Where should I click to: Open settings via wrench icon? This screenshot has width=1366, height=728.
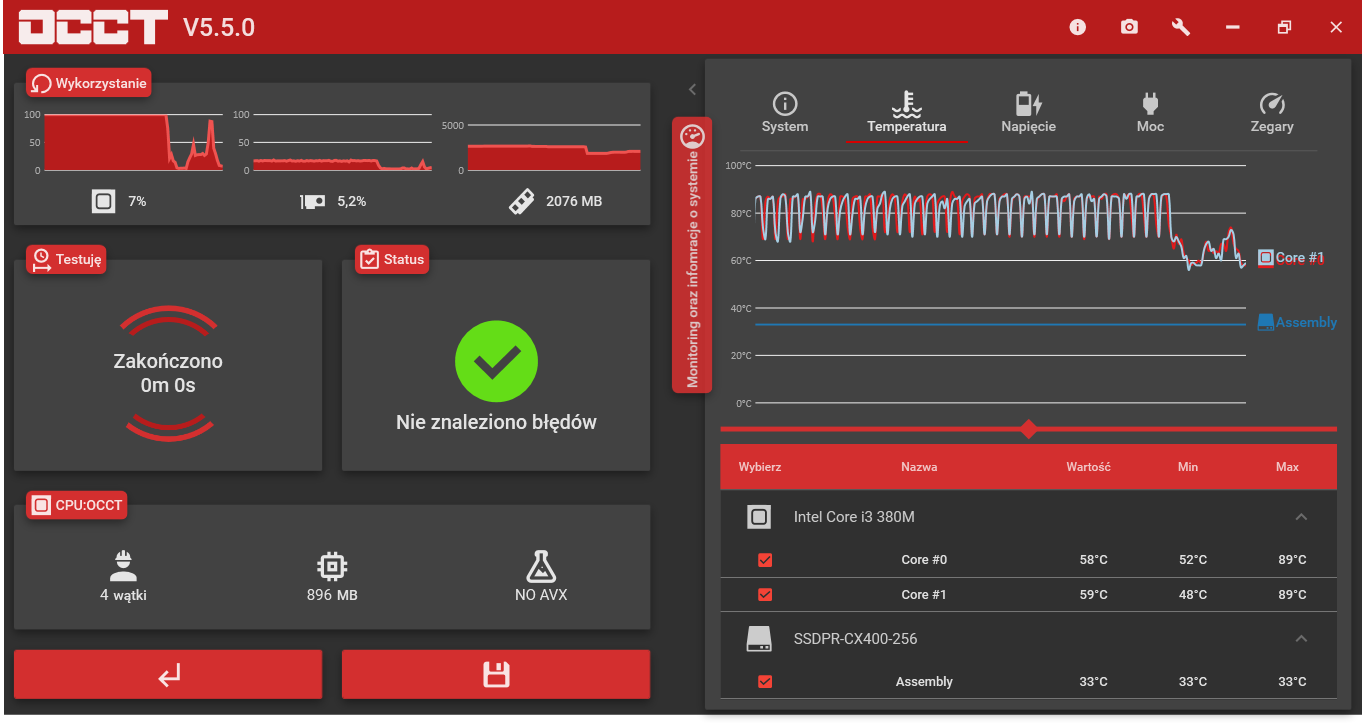(x=1181, y=27)
